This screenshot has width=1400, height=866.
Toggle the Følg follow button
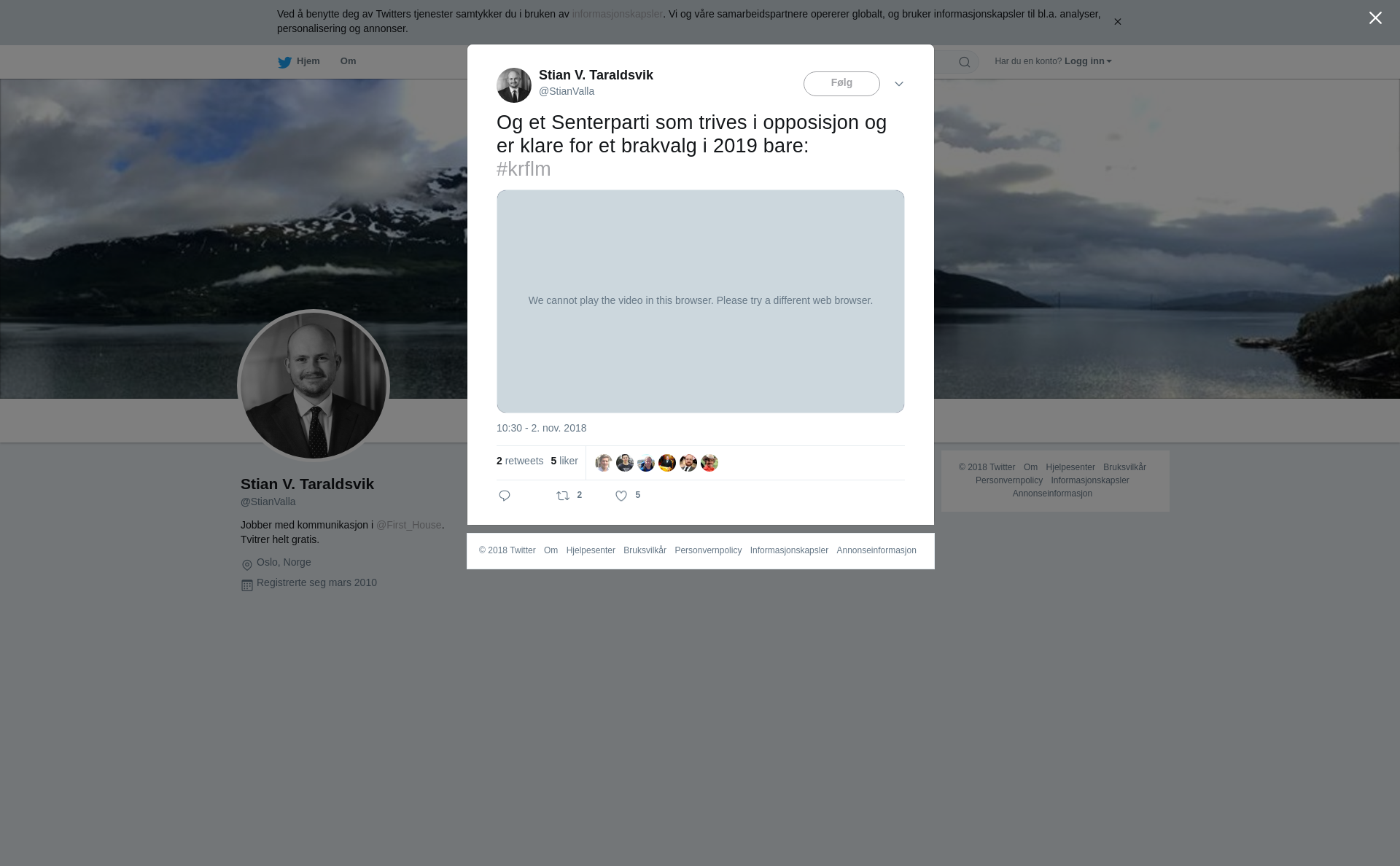[x=841, y=84]
